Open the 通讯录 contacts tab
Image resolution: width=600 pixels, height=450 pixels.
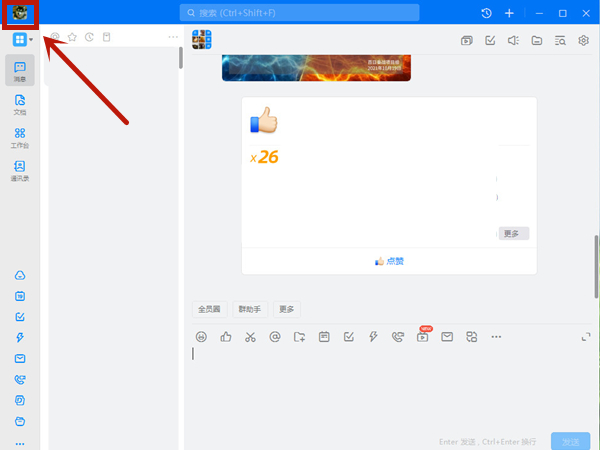(20, 170)
